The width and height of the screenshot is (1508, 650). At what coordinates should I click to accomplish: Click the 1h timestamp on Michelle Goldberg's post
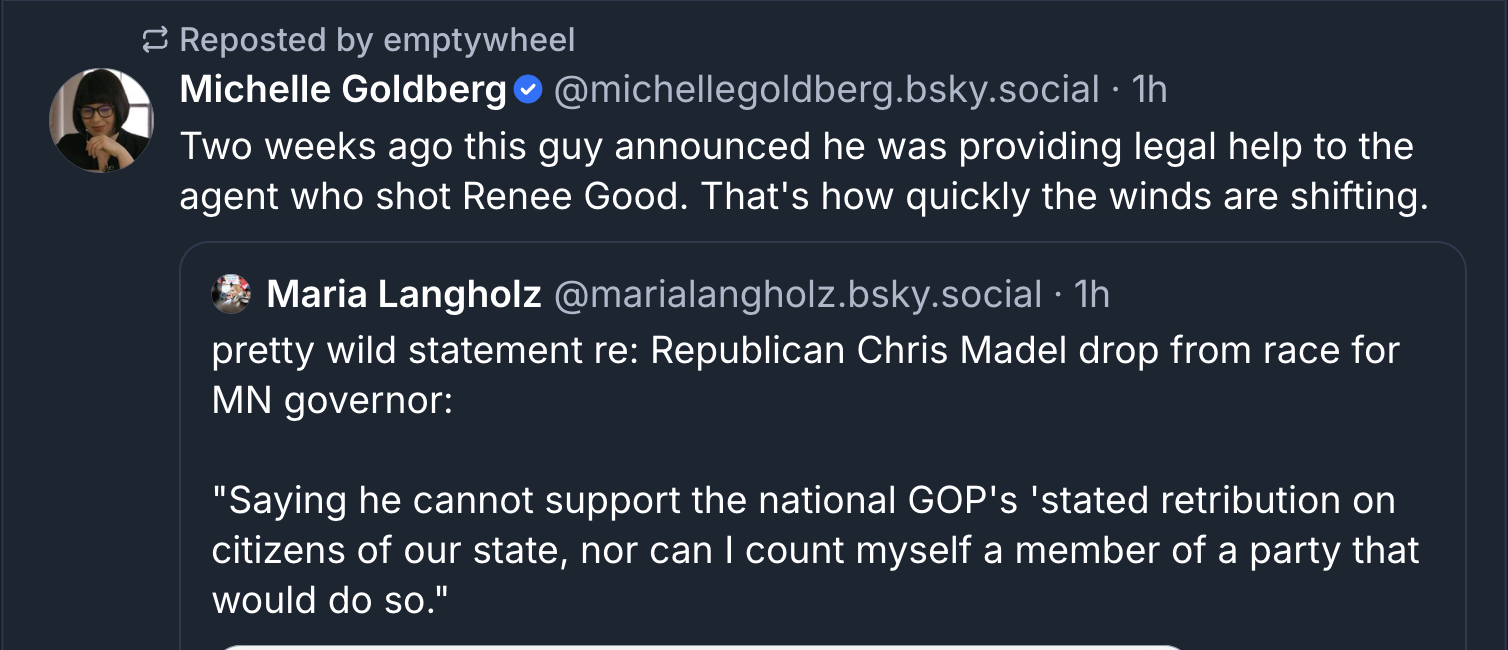(1150, 90)
